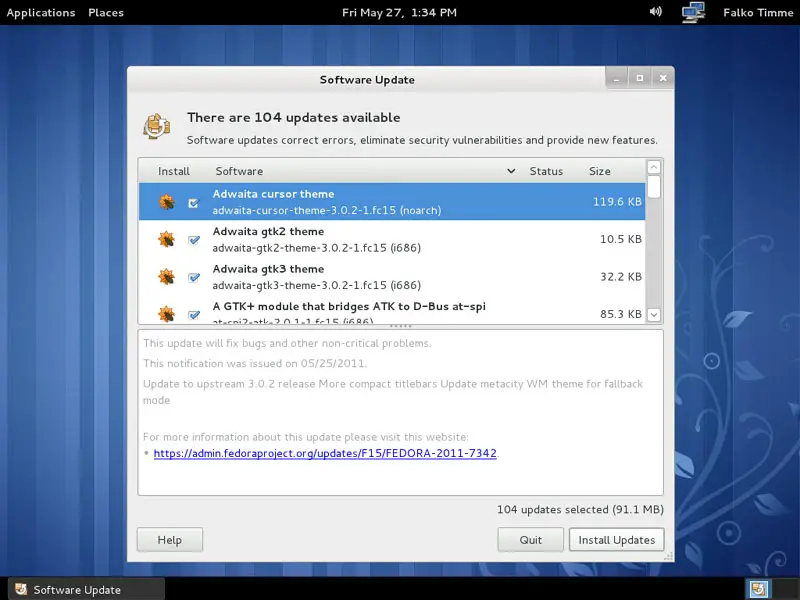Uncheck the Adwaita gtk3 theme update

pyautogui.click(x=193, y=278)
